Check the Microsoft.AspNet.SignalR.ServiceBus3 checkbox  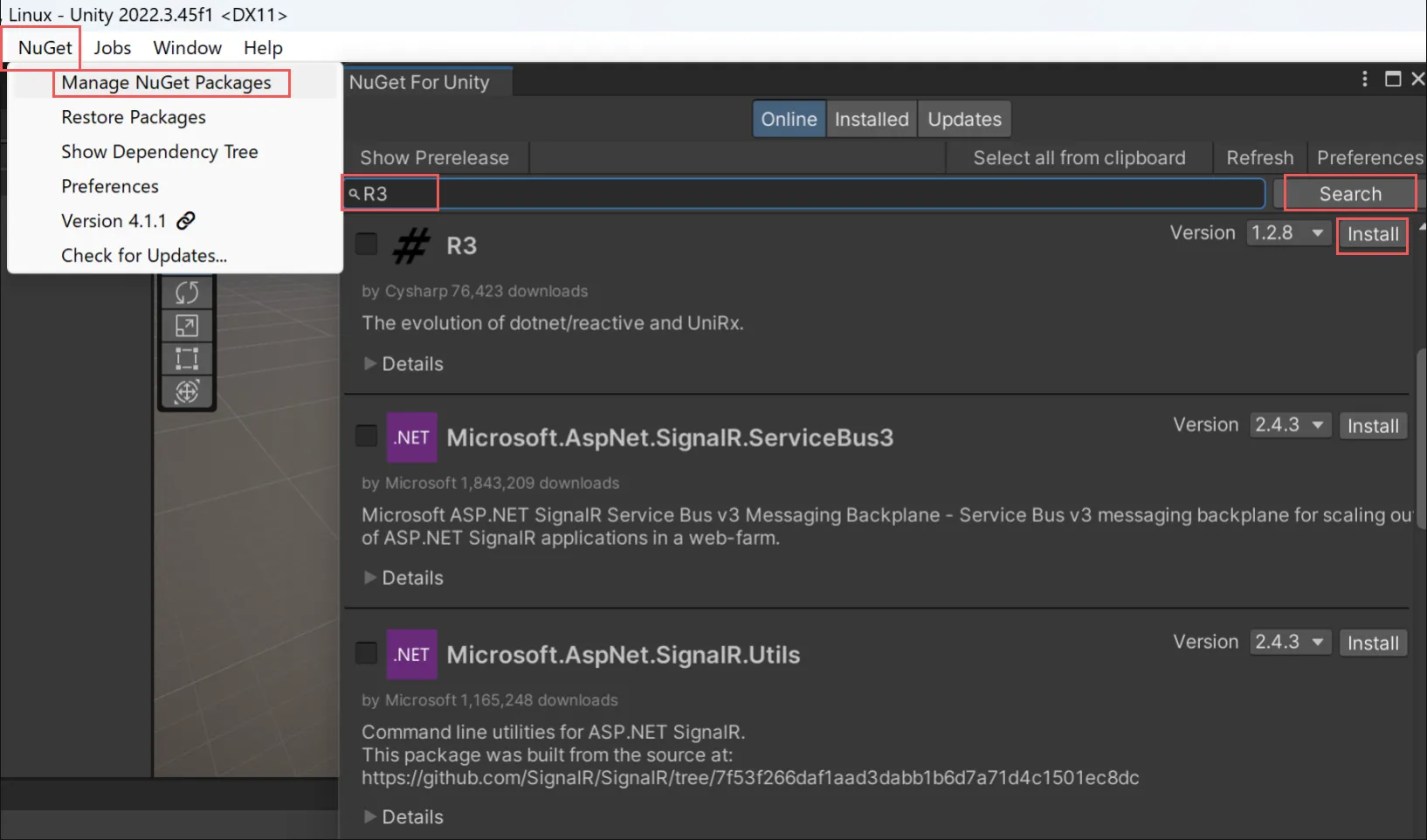click(367, 436)
